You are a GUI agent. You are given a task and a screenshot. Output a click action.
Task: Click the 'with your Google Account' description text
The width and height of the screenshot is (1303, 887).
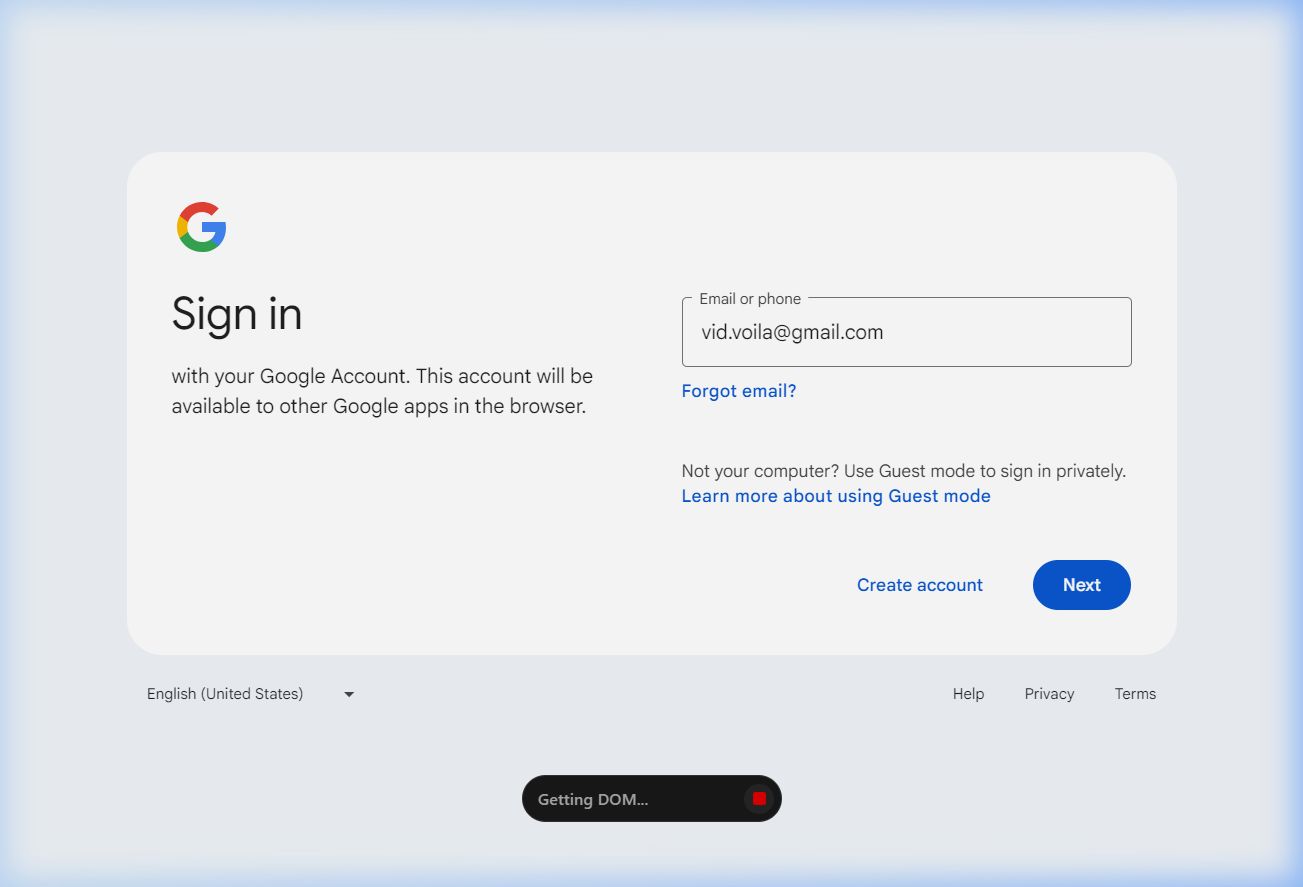tap(382, 377)
